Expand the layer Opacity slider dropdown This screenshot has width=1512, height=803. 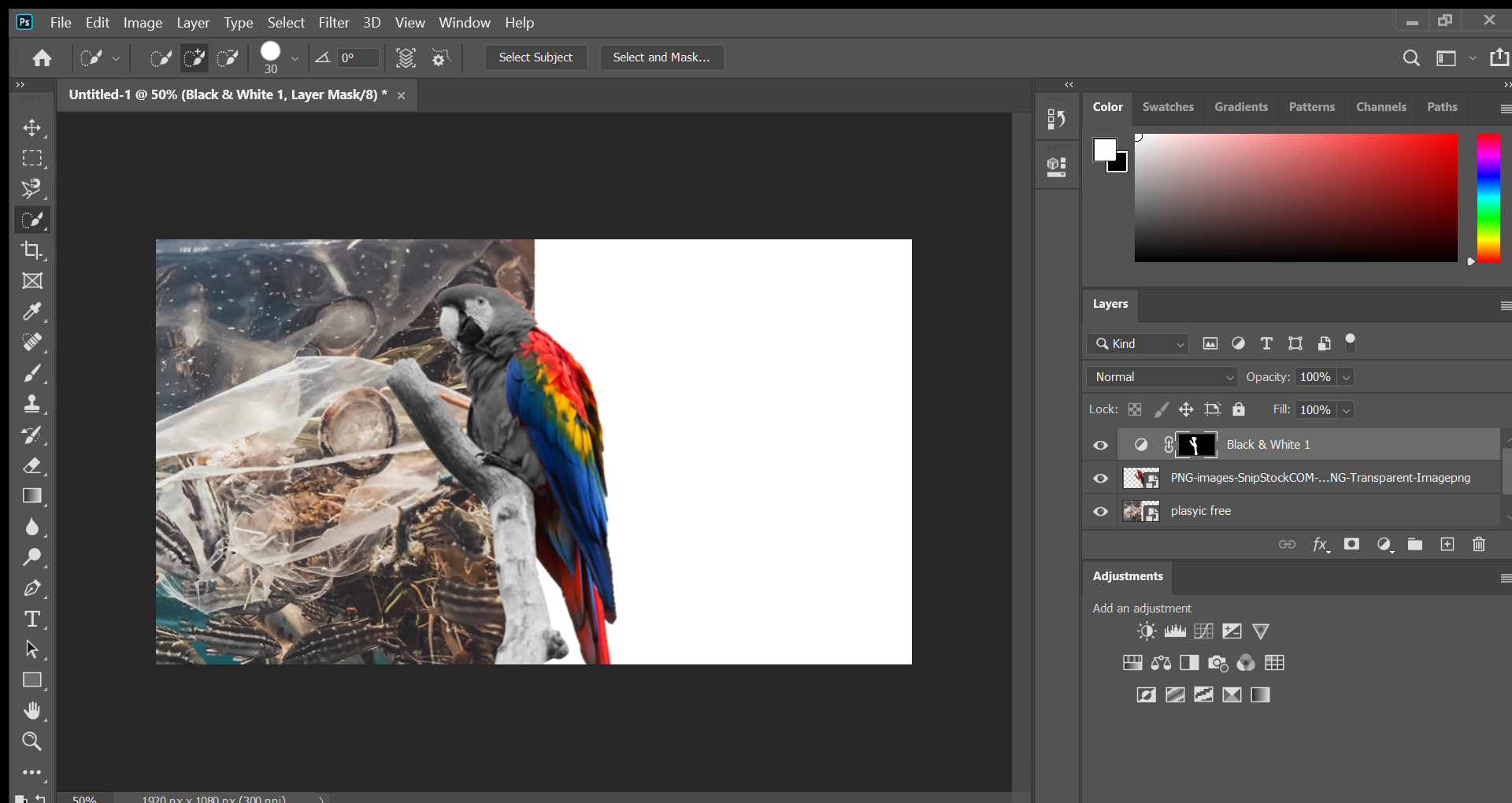[1347, 377]
